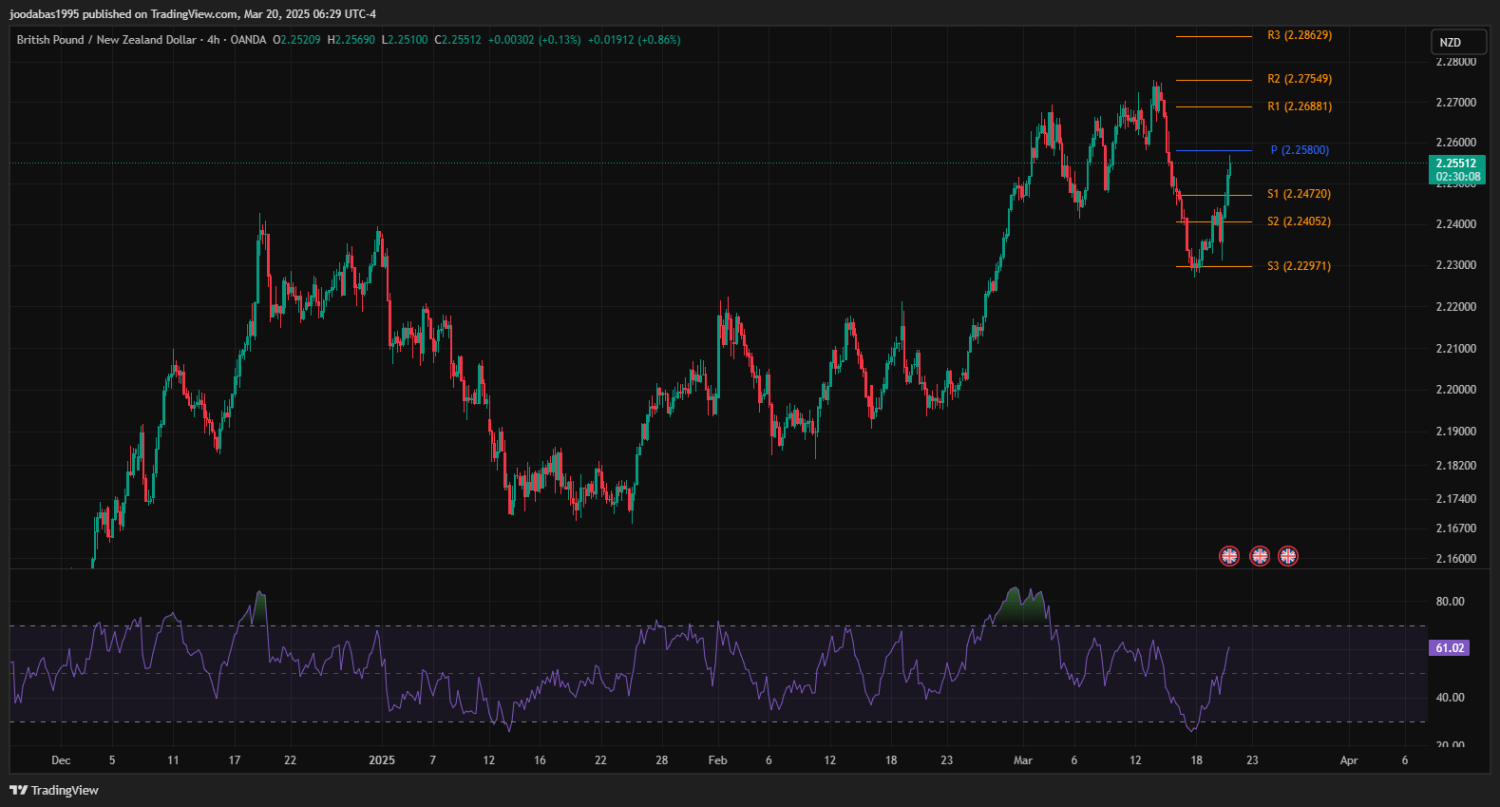Select the R3 (2.28629) pivot label
1500x807 pixels.
[1299, 35]
